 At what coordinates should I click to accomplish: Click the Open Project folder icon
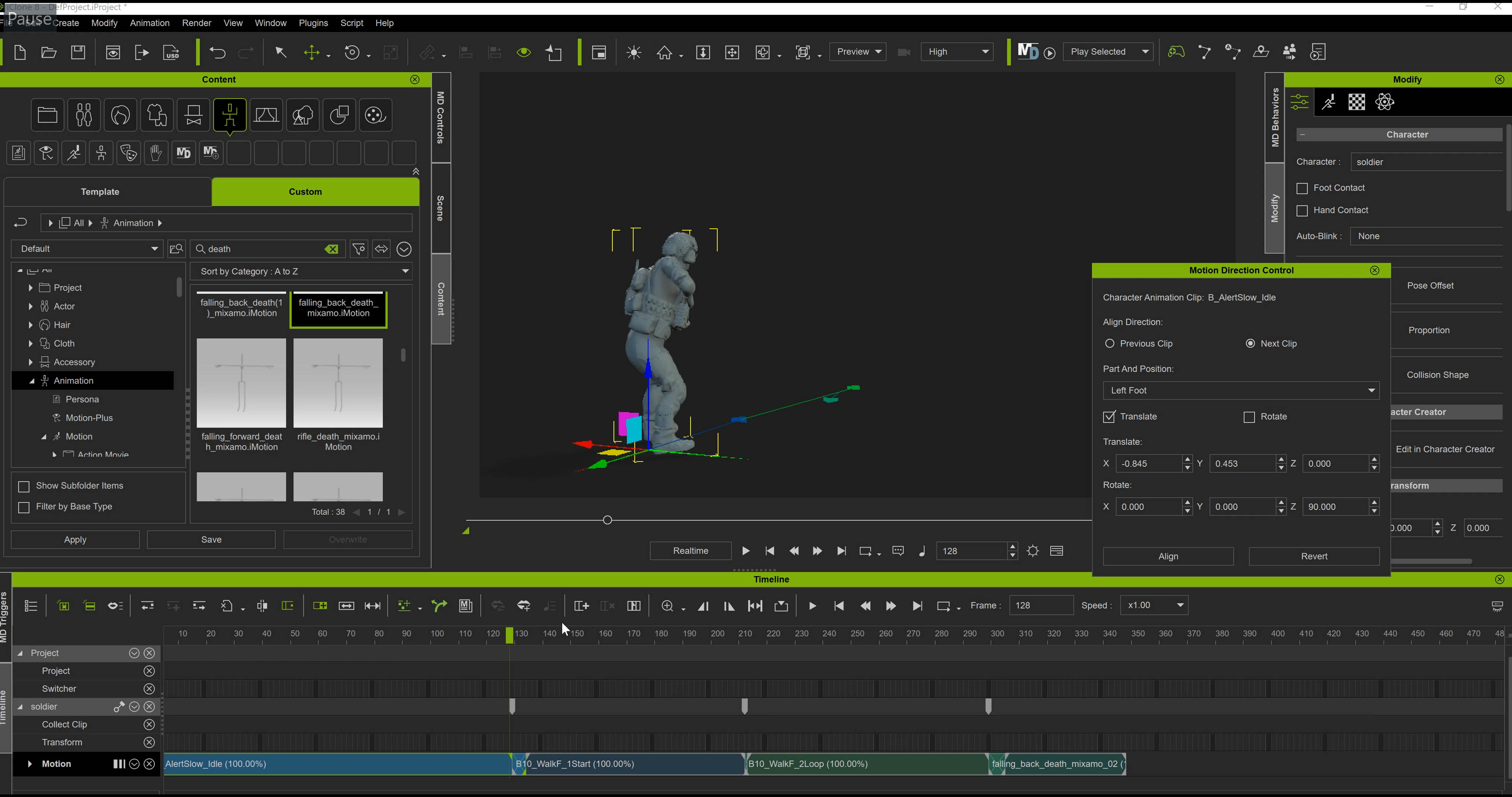49,52
